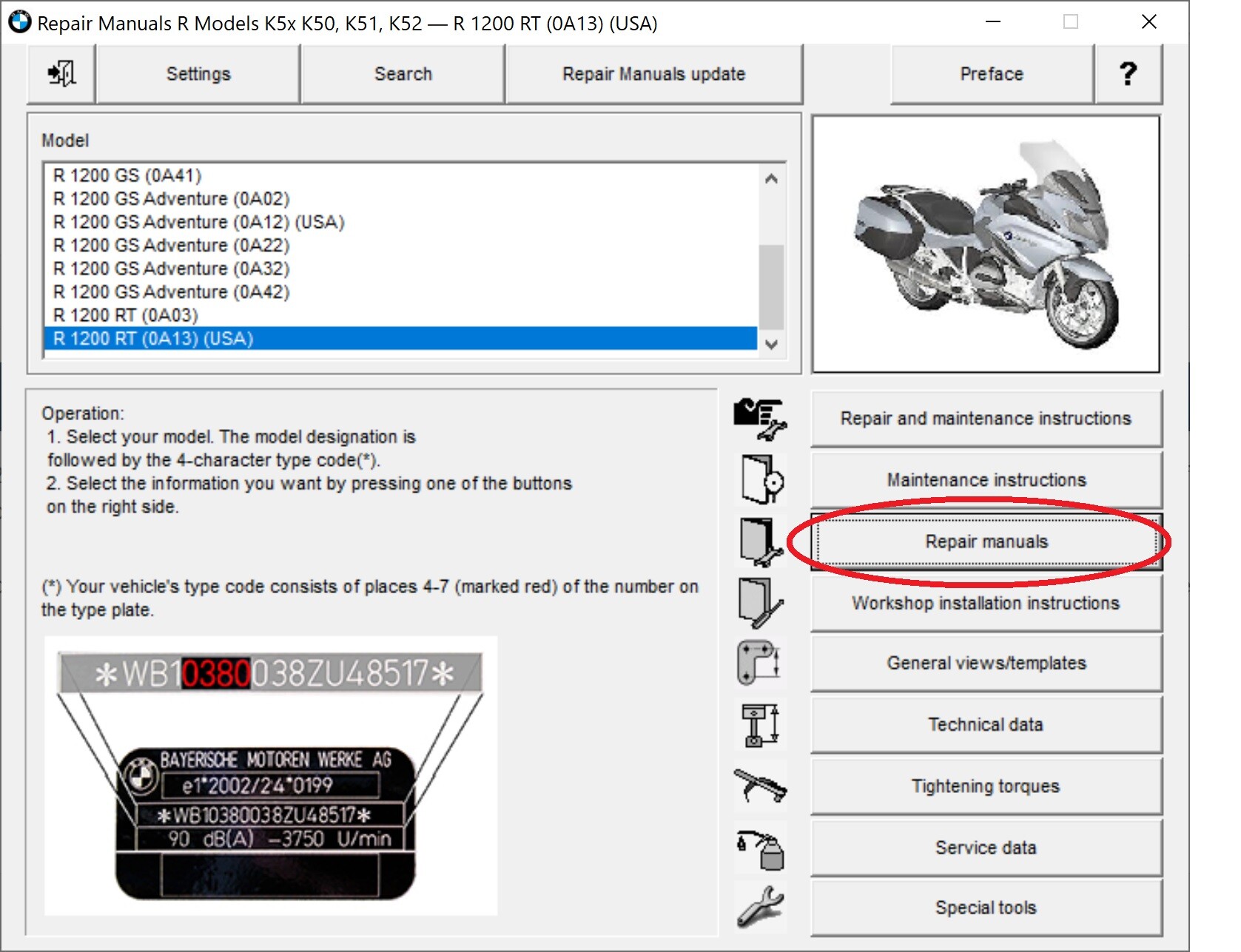The width and height of the screenshot is (1241, 952).
Task: Click the general views templates icon
Action: point(759,663)
